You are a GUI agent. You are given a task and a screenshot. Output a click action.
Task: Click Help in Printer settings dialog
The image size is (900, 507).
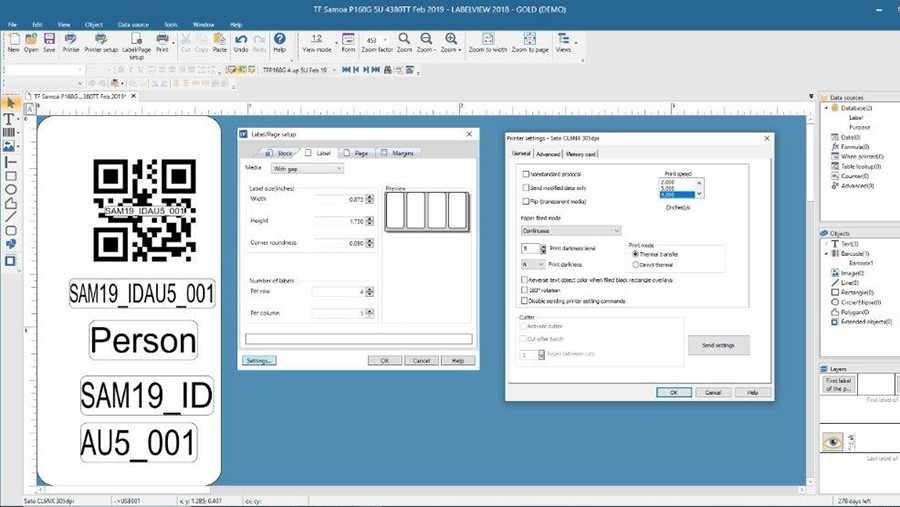[752, 392]
